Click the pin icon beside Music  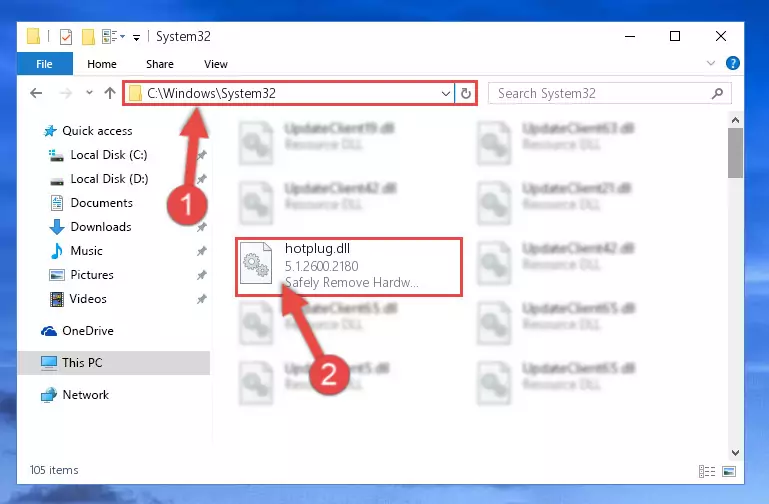tap(202, 251)
